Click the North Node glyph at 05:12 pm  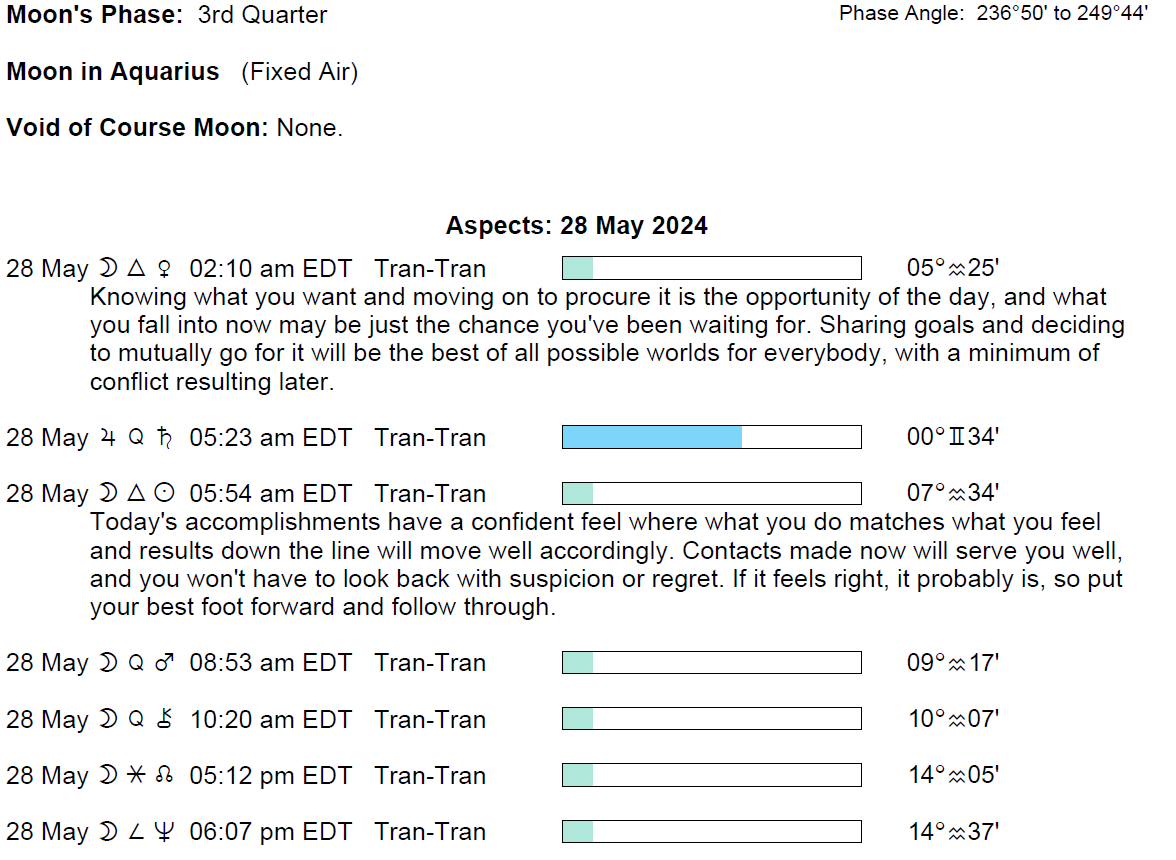point(165,776)
